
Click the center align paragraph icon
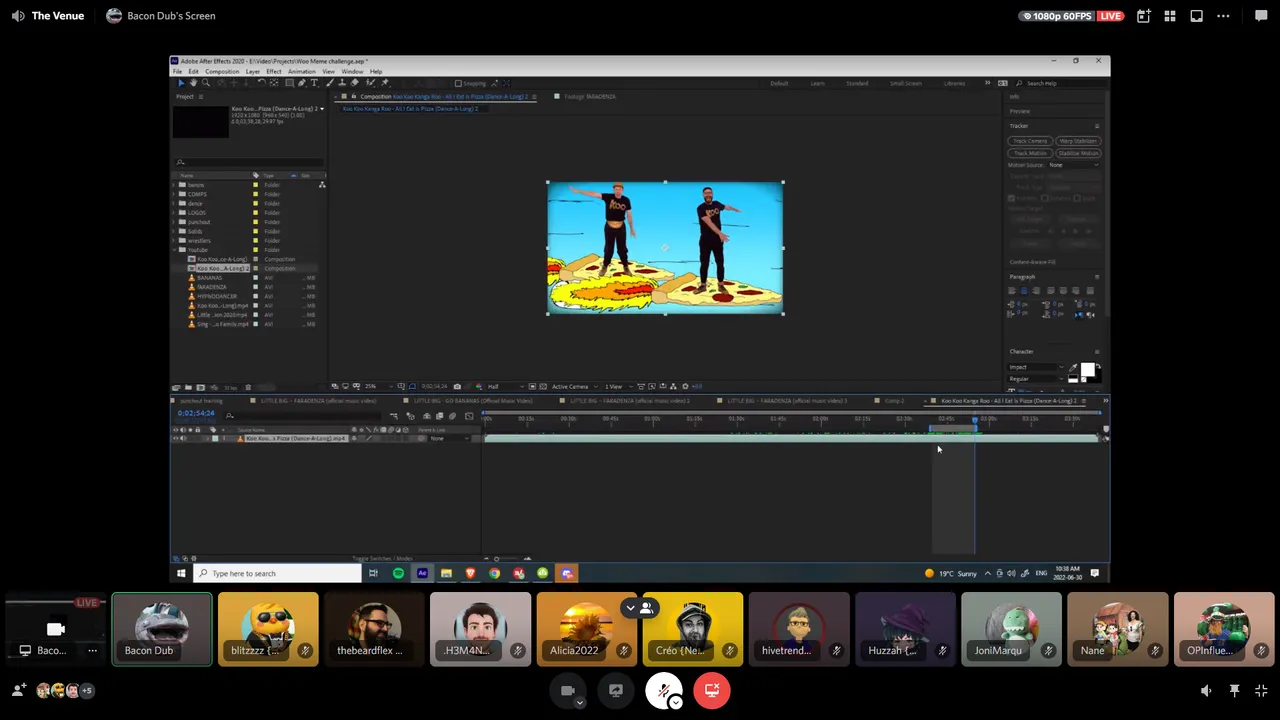pos(1024,290)
